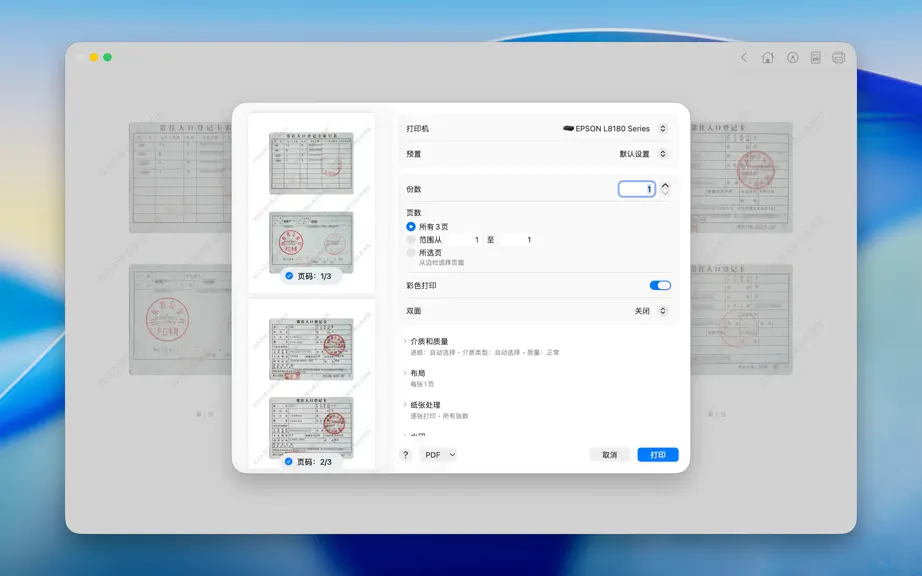922x576 pixels.
Task: Click the yellow minimize window button
Action: point(93,57)
